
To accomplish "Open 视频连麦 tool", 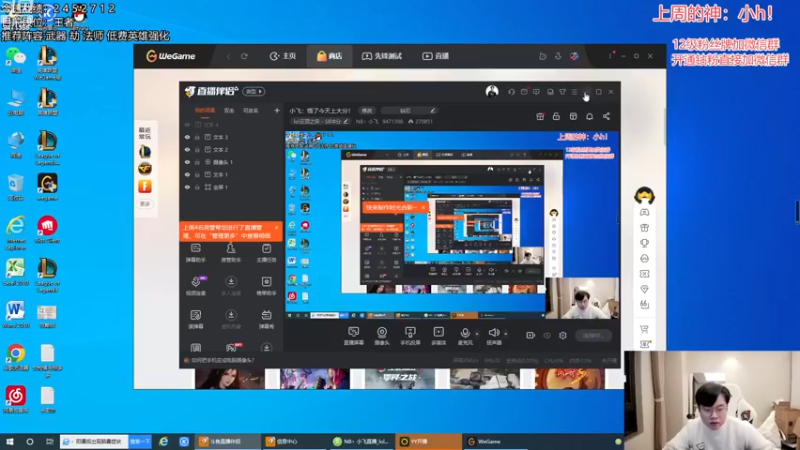I will pyautogui.click(x=196, y=286).
